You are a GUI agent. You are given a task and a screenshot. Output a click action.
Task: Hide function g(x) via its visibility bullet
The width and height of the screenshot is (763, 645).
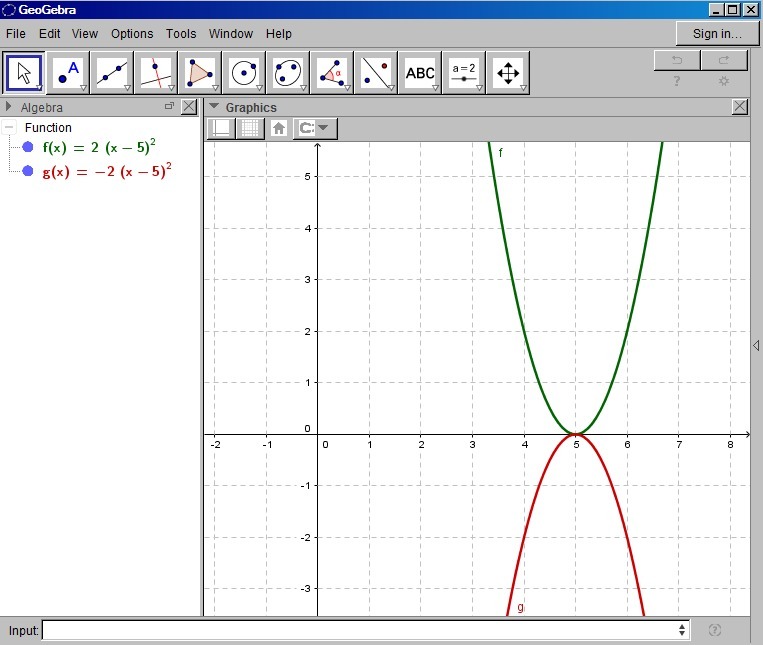pos(28,170)
